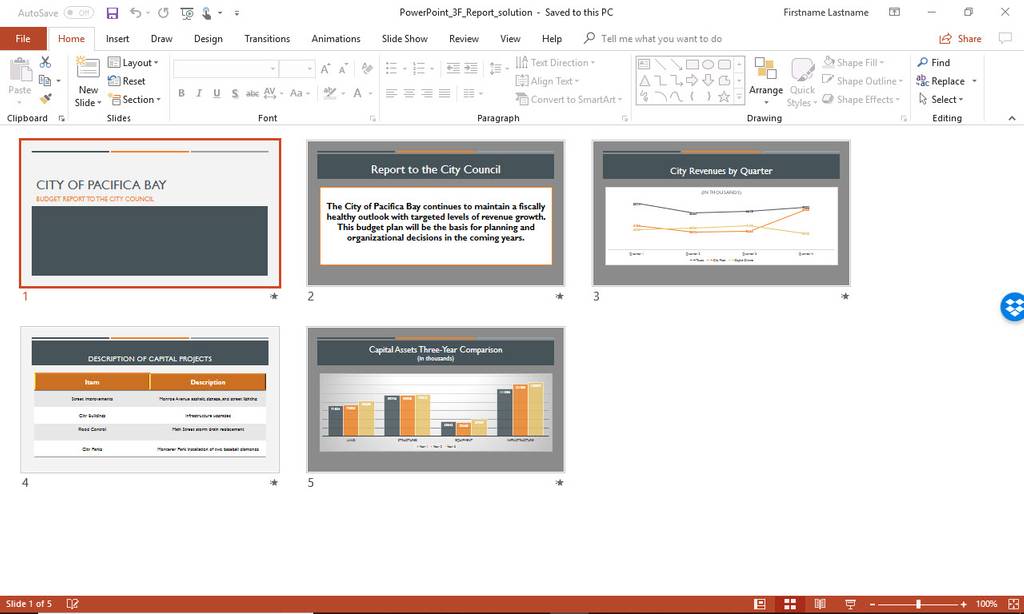This screenshot has height=614, width=1024.
Task: Toggle Underline formatting
Action: [x=217, y=93]
